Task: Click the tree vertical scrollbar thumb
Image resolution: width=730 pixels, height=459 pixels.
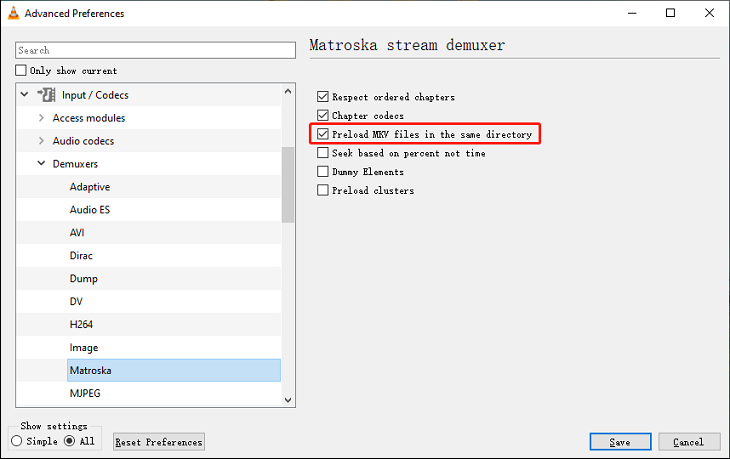Action: tap(288, 185)
